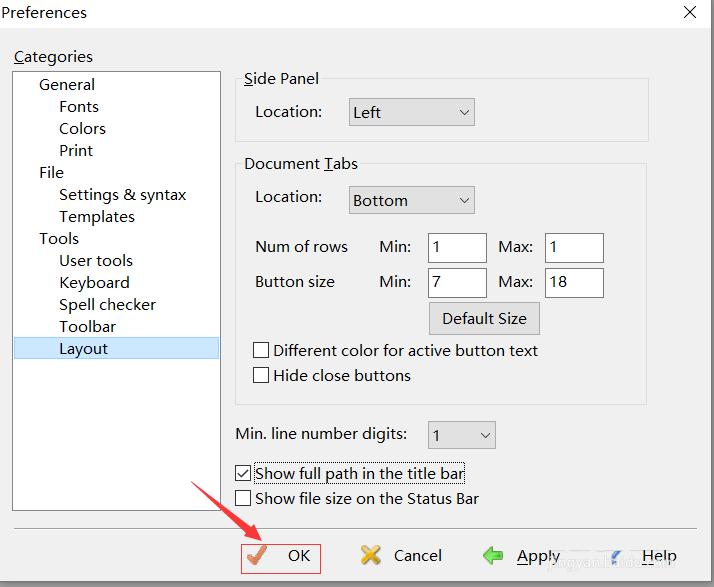Open the Side Panel Location dropdown
This screenshot has width=714, height=587.
411,113
